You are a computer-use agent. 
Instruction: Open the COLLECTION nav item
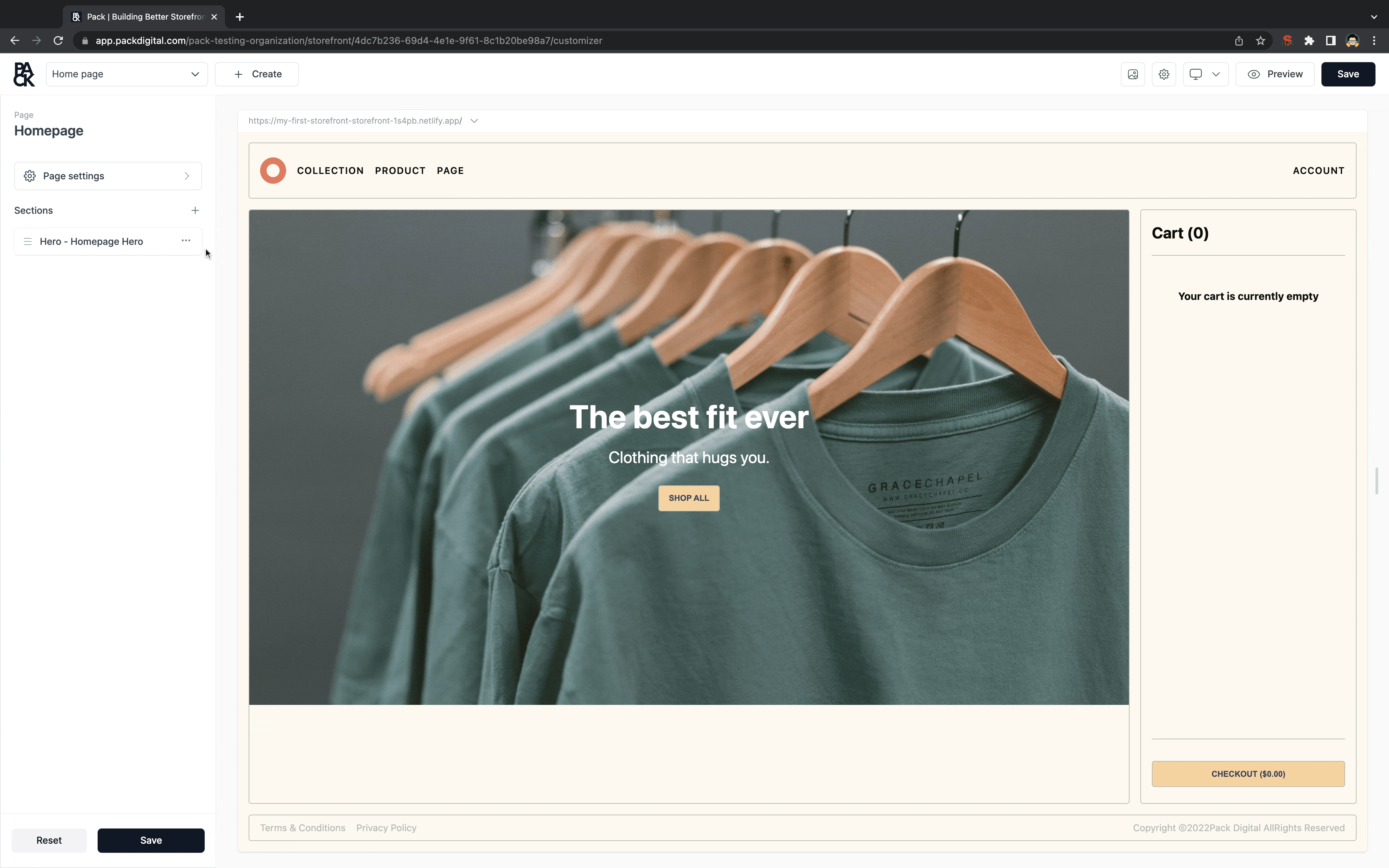pyautogui.click(x=330, y=171)
